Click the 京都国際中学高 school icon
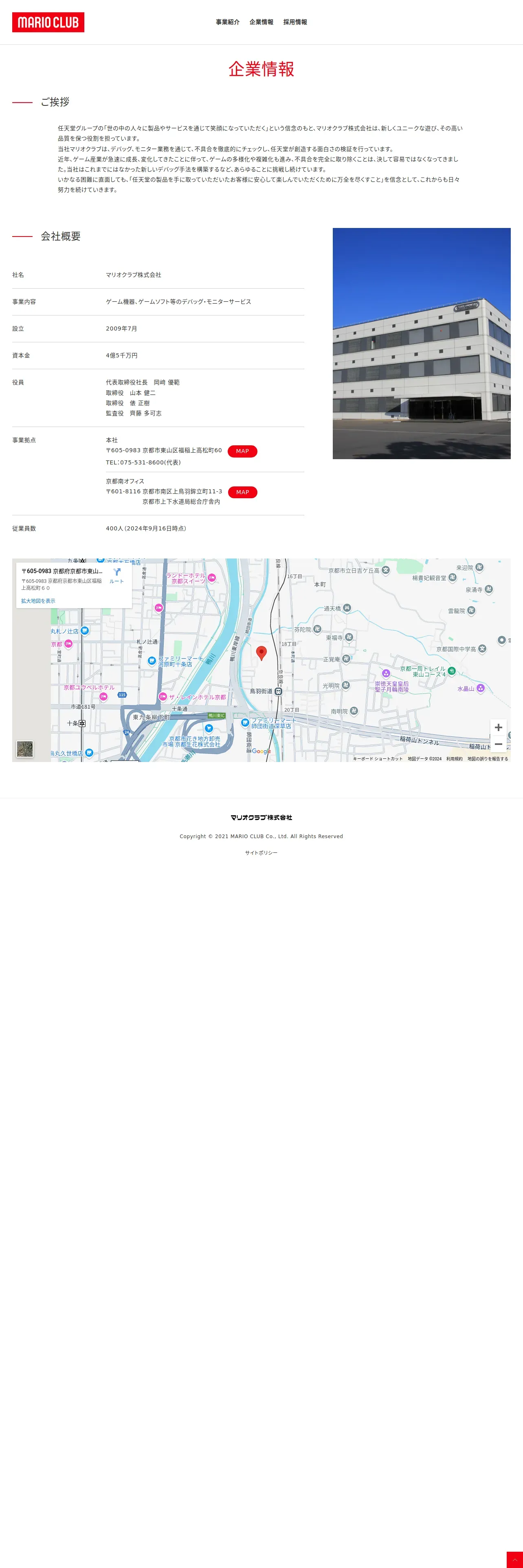The height and width of the screenshot is (1568, 523). click(482, 649)
